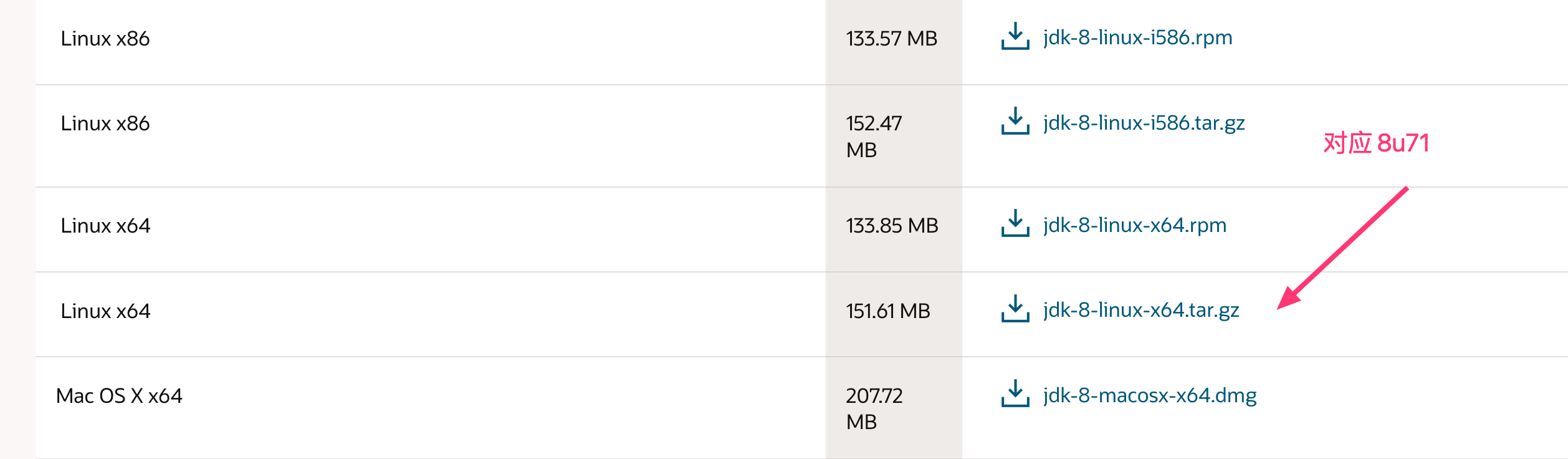Image resolution: width=1568 pixels, height=459 pixels.
Task: Click download icon for jdk-8-linux-x64.tar.gz
Action: (x=1015, y=309)
